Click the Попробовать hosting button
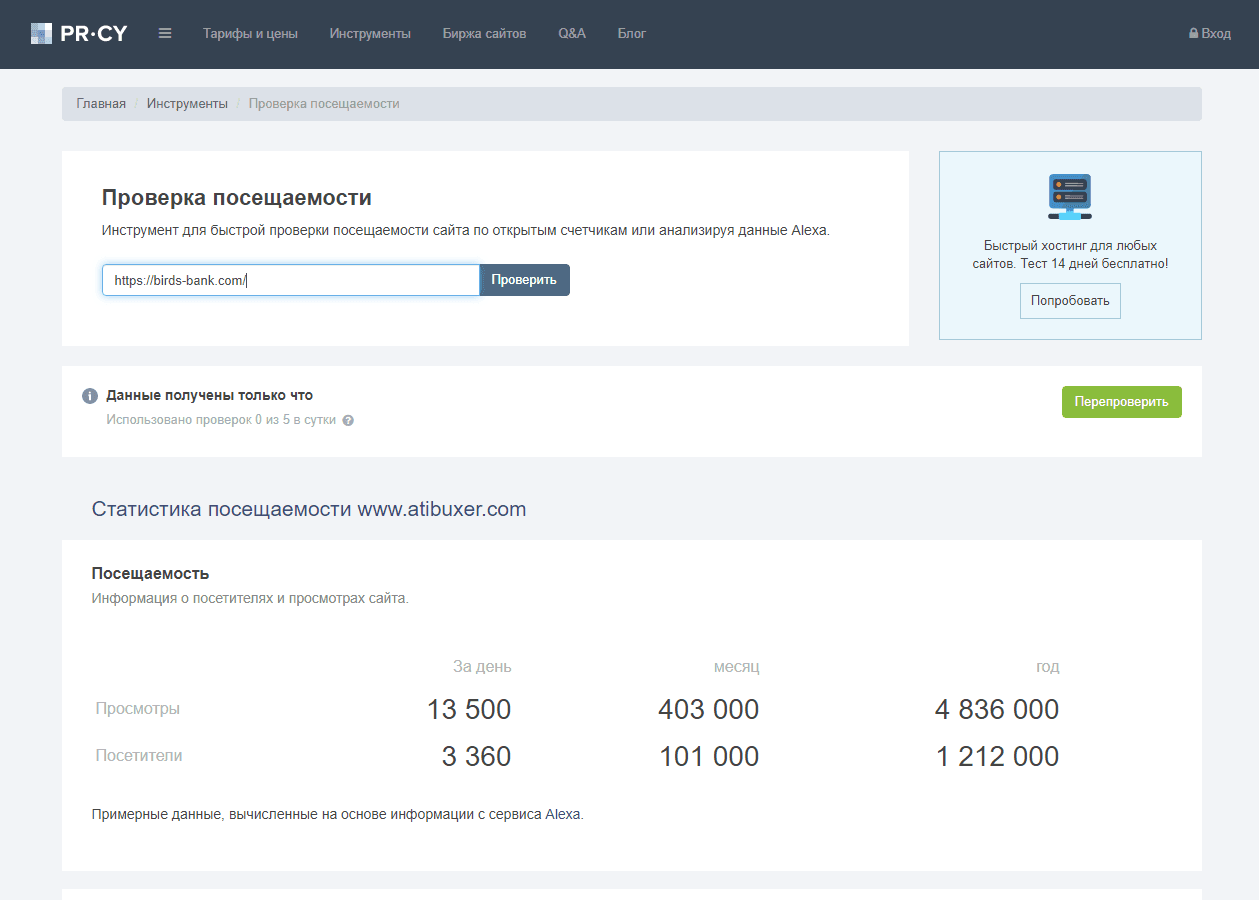 point(1070,301)
